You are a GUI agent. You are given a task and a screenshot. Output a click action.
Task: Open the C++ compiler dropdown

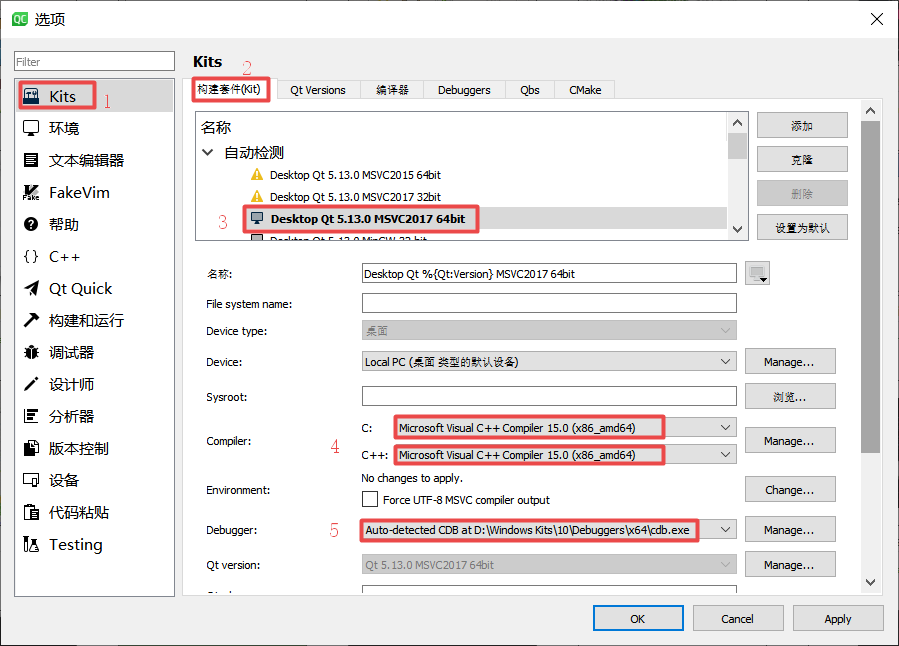[725, 455]
